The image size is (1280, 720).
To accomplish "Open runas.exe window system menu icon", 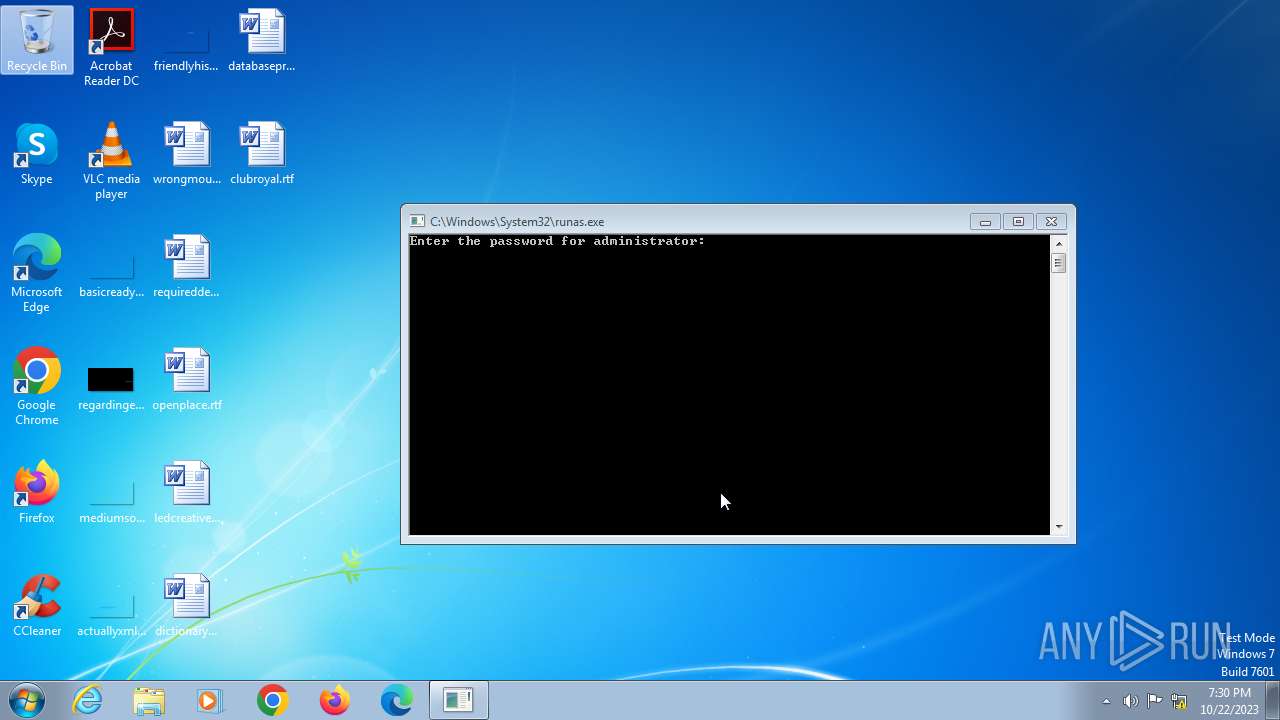I will 418,221.
